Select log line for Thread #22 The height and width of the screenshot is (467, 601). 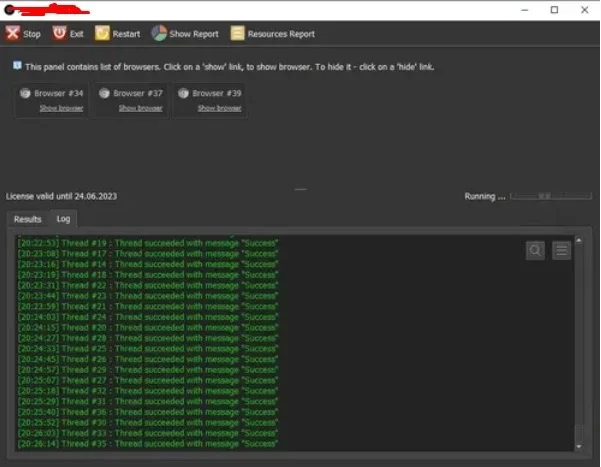pyautogui.click(x=148, y=285)
